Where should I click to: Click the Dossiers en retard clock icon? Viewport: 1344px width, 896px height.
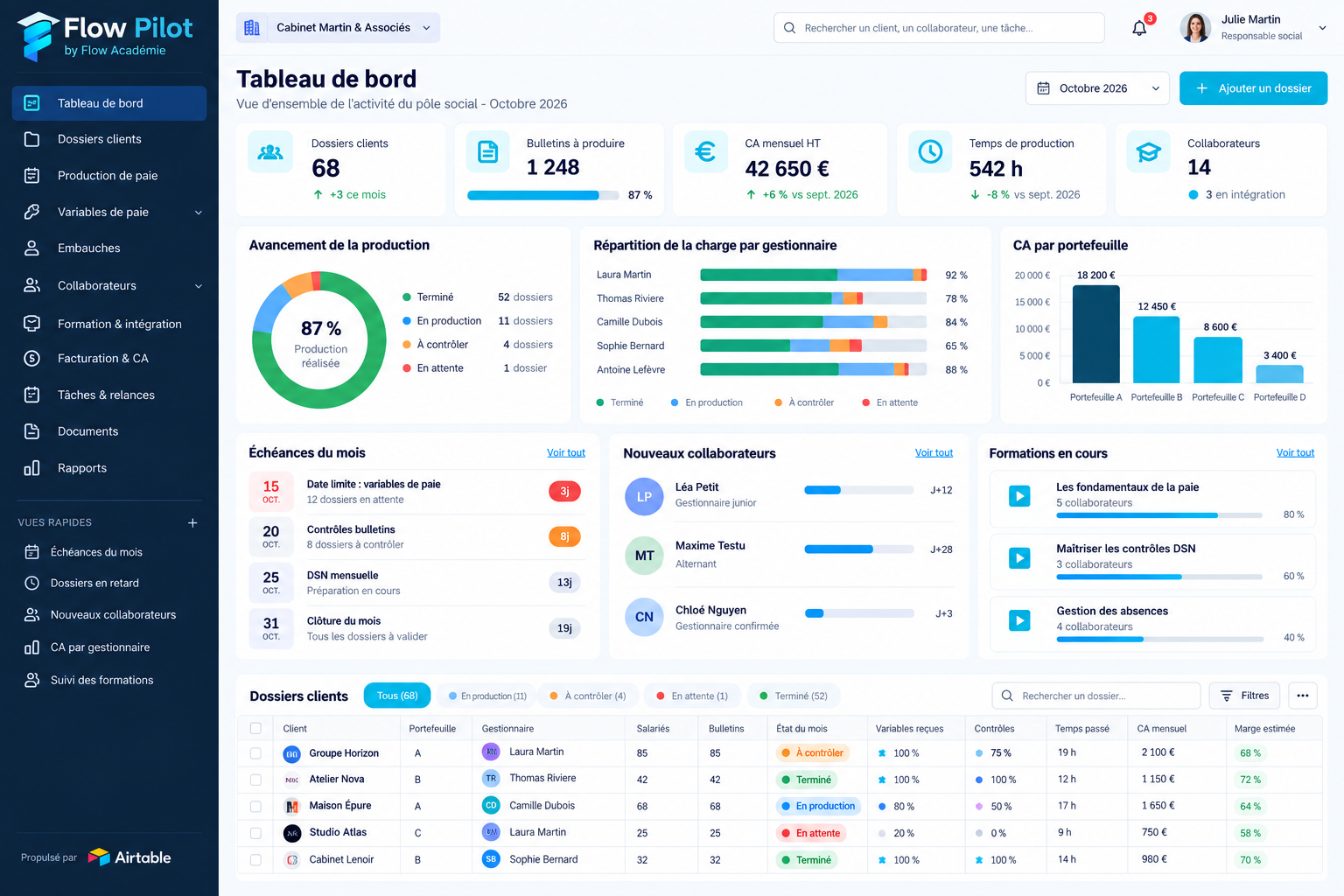31,583
